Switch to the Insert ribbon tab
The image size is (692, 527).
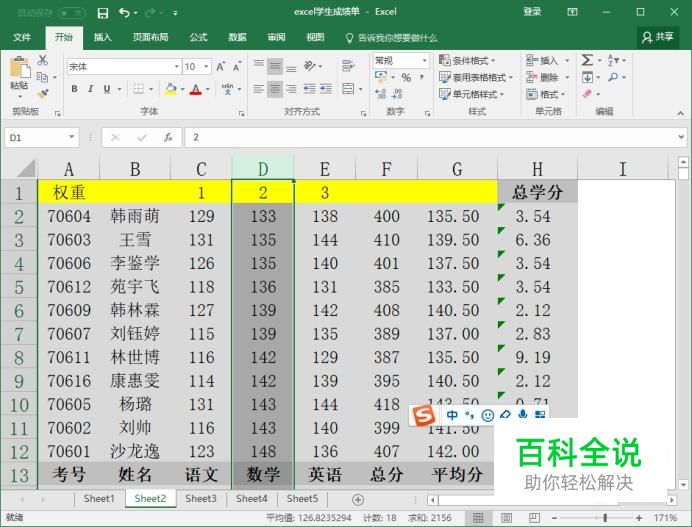pyautogui.click(x=102, y=38)
